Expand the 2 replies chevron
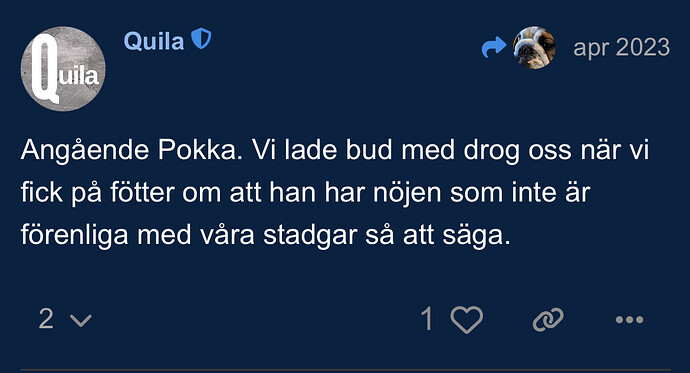690x373 pixels. point(81,320)
